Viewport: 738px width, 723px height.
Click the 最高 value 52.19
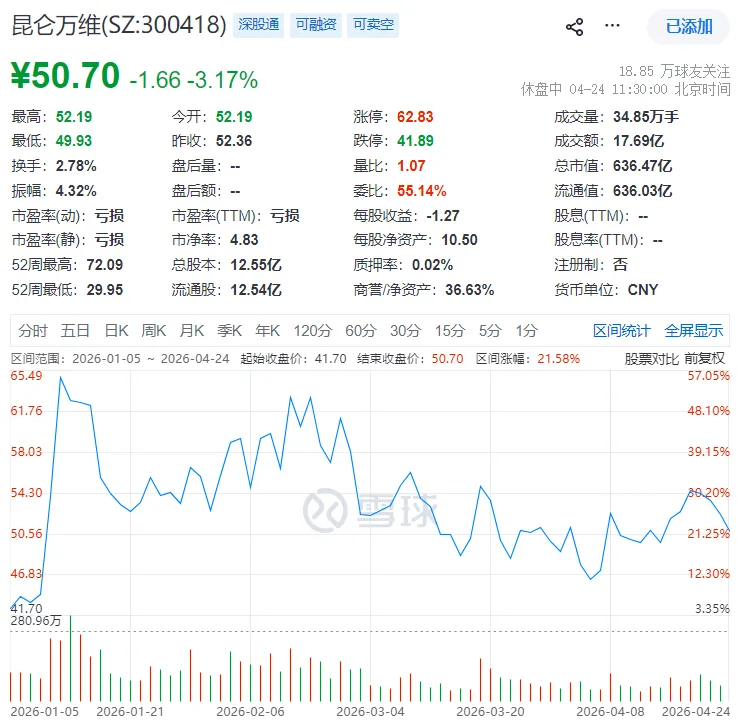click(x=74, y=117)
